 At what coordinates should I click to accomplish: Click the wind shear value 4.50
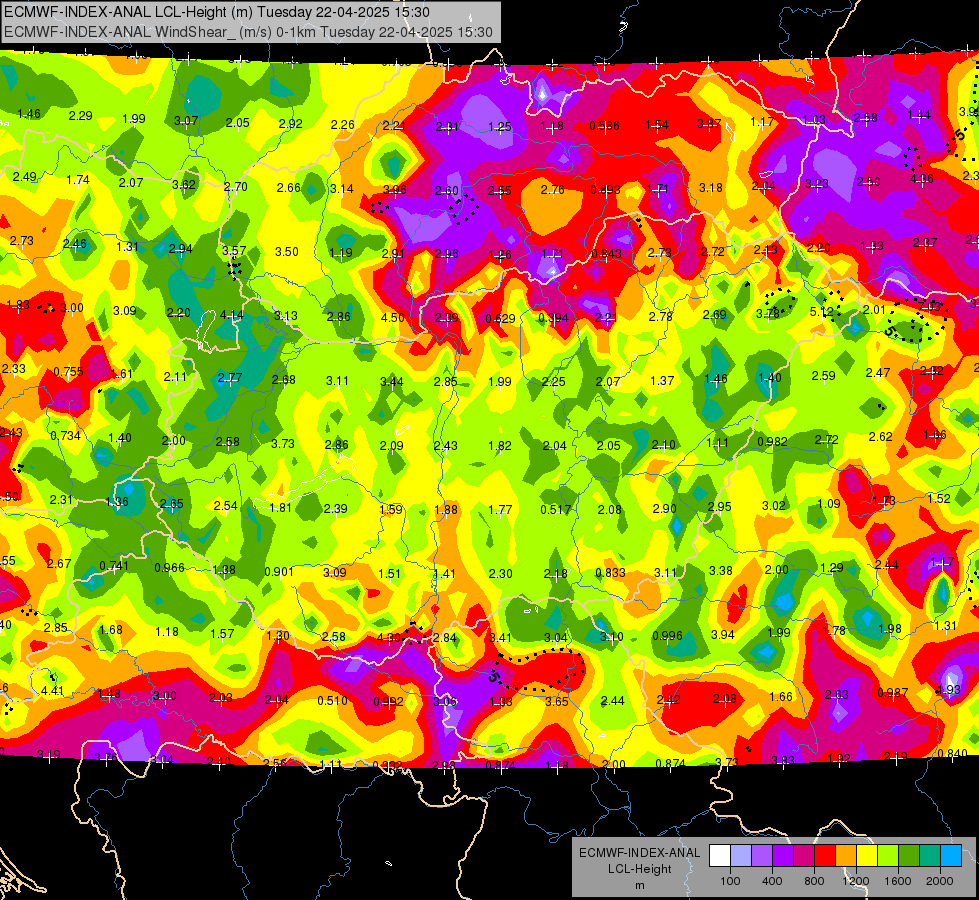pos(393,317)
